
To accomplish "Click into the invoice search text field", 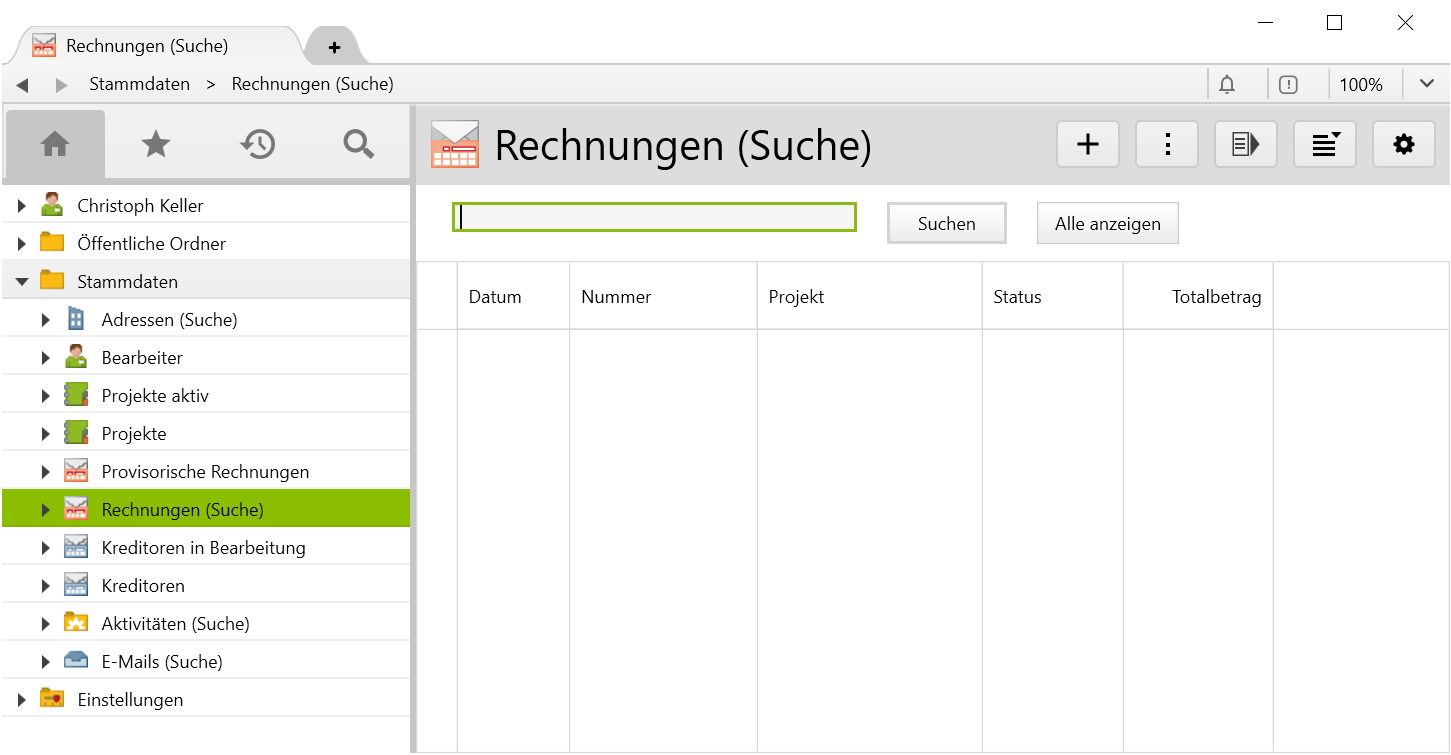I will click(654, 217).
